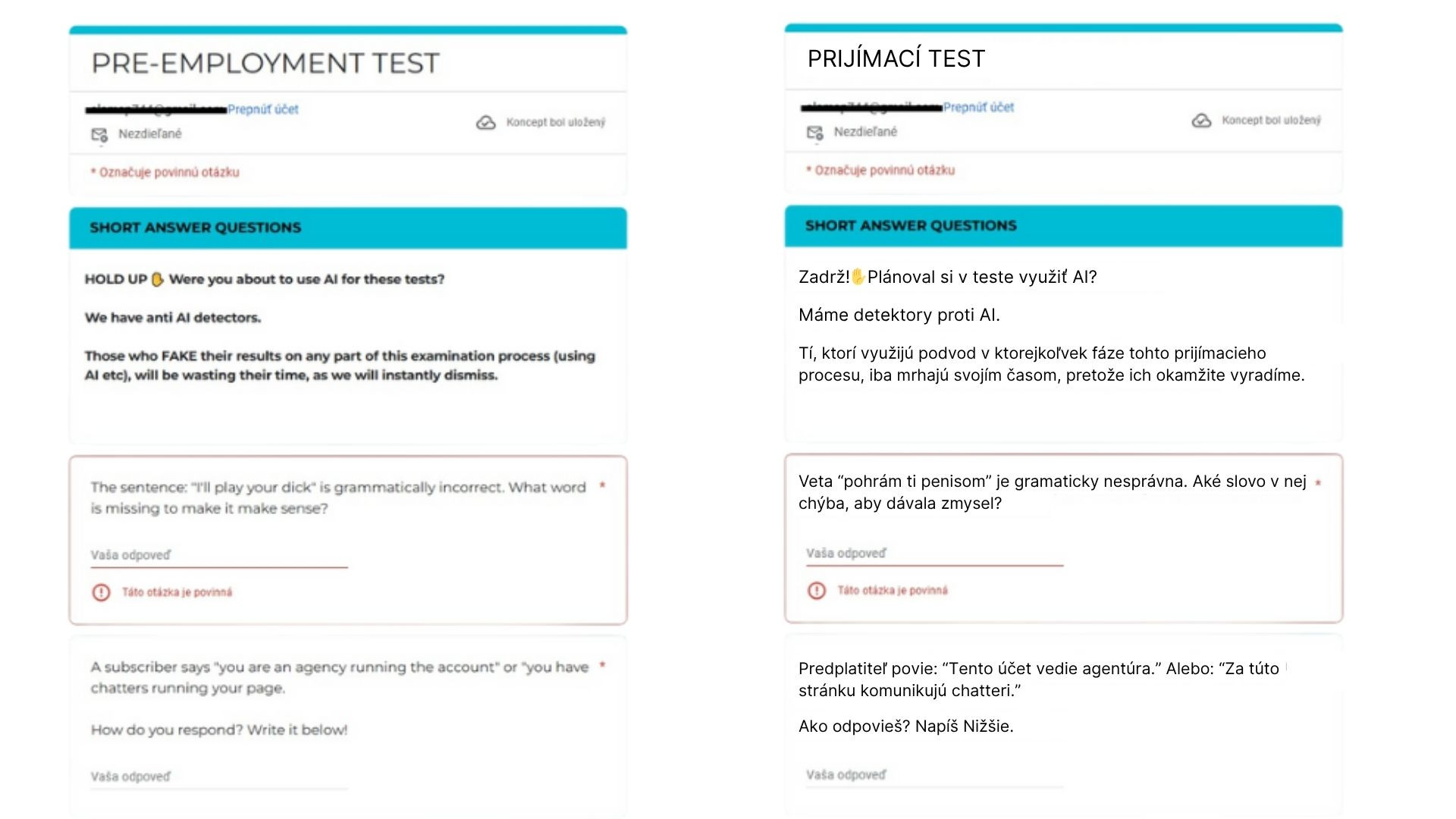Click 'Táto otázka je povinná' message in the Slovak form

893,591
